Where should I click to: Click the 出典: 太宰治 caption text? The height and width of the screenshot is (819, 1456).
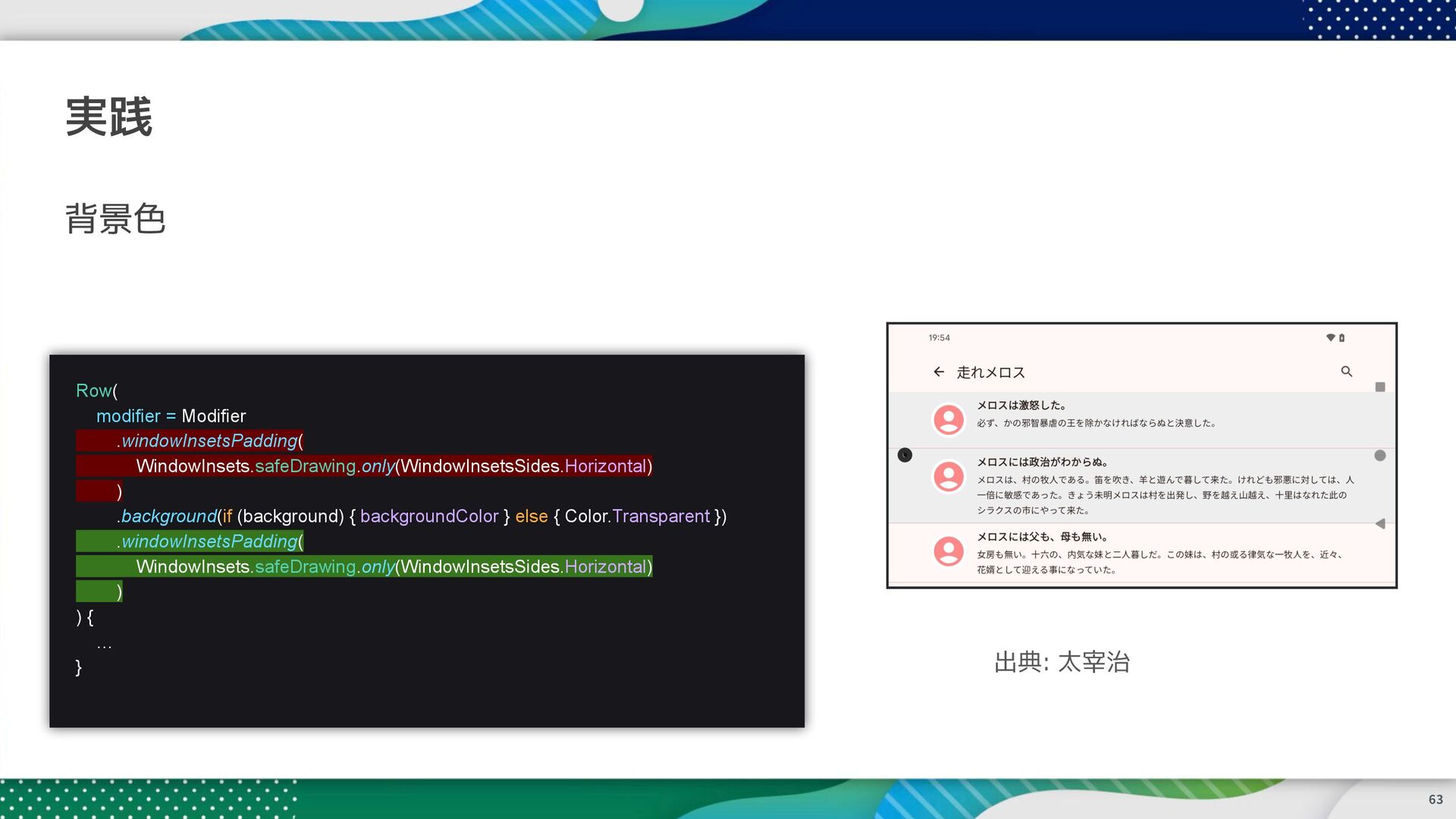pyautogui.click(x=1062, y=662)
